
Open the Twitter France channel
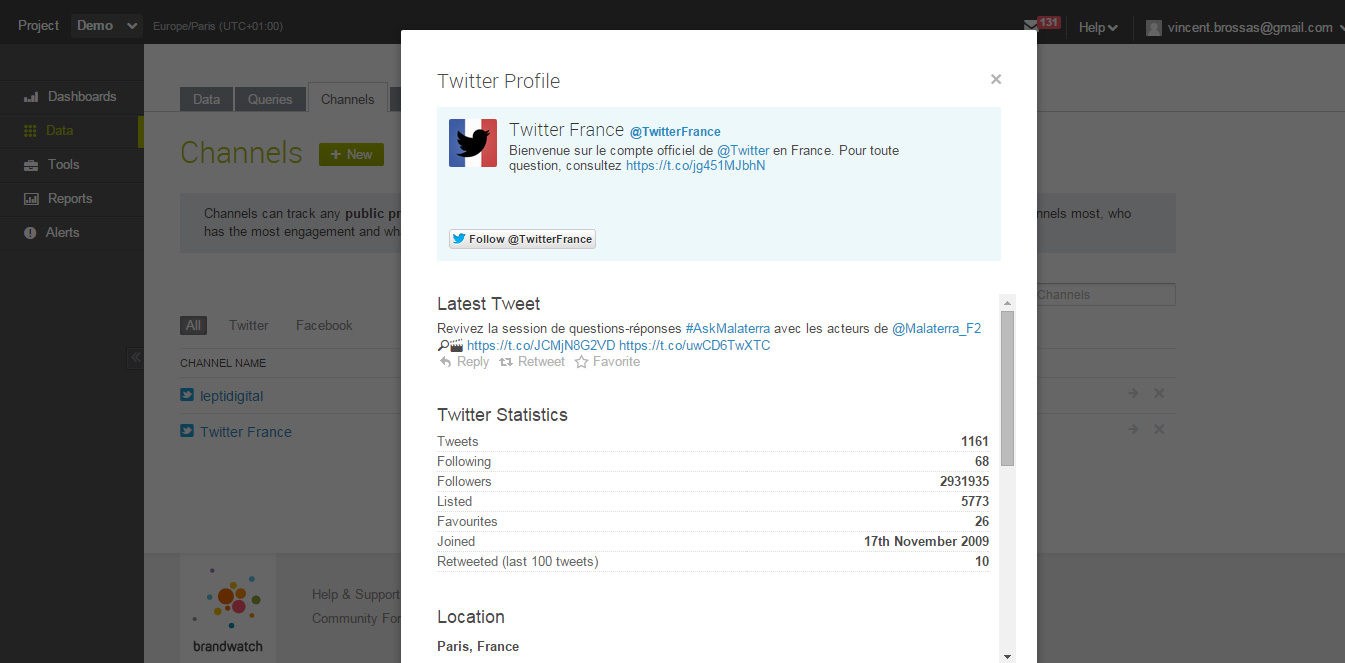(x=246, y=432)
